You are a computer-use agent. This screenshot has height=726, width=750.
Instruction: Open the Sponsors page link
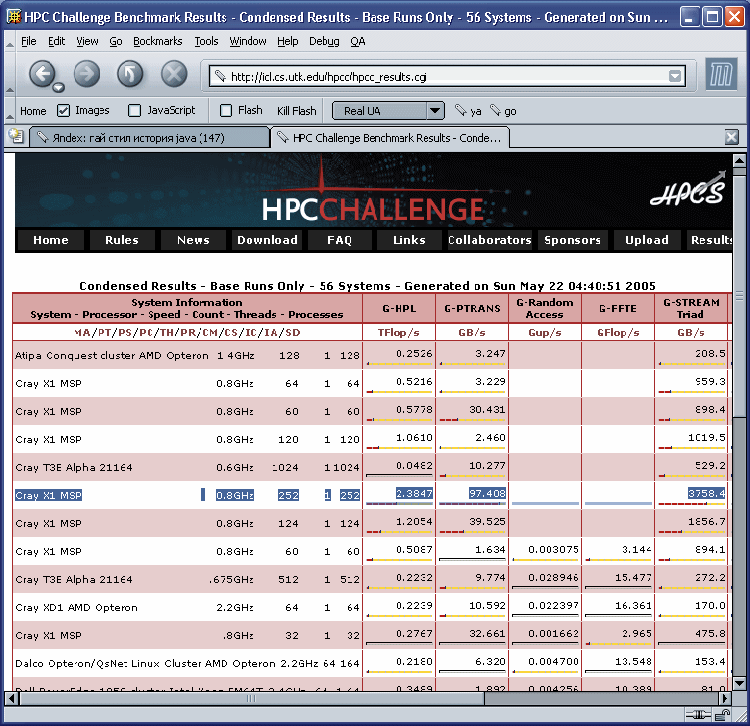point(573,240)
